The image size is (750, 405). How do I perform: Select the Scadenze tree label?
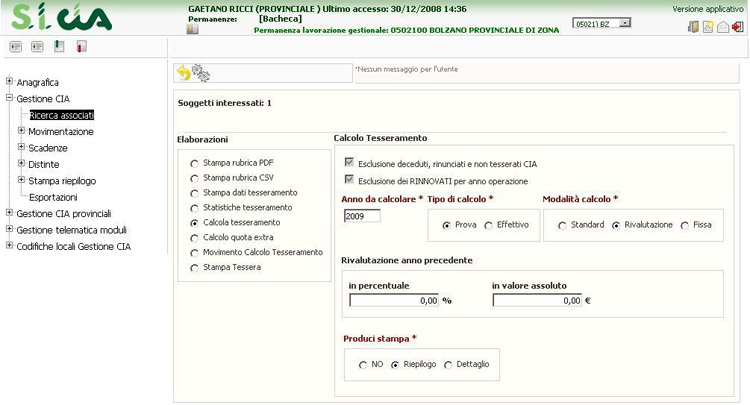[48, 148]
